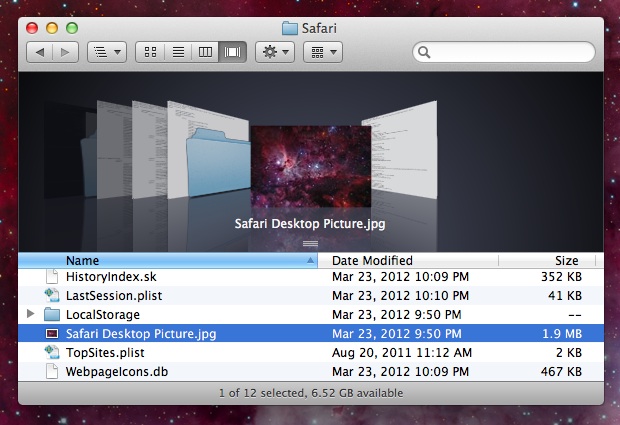Grab the Cover Flow resize handle
Image resolution: width=620 pixels, height=425 pixels.
click(310, 244)
